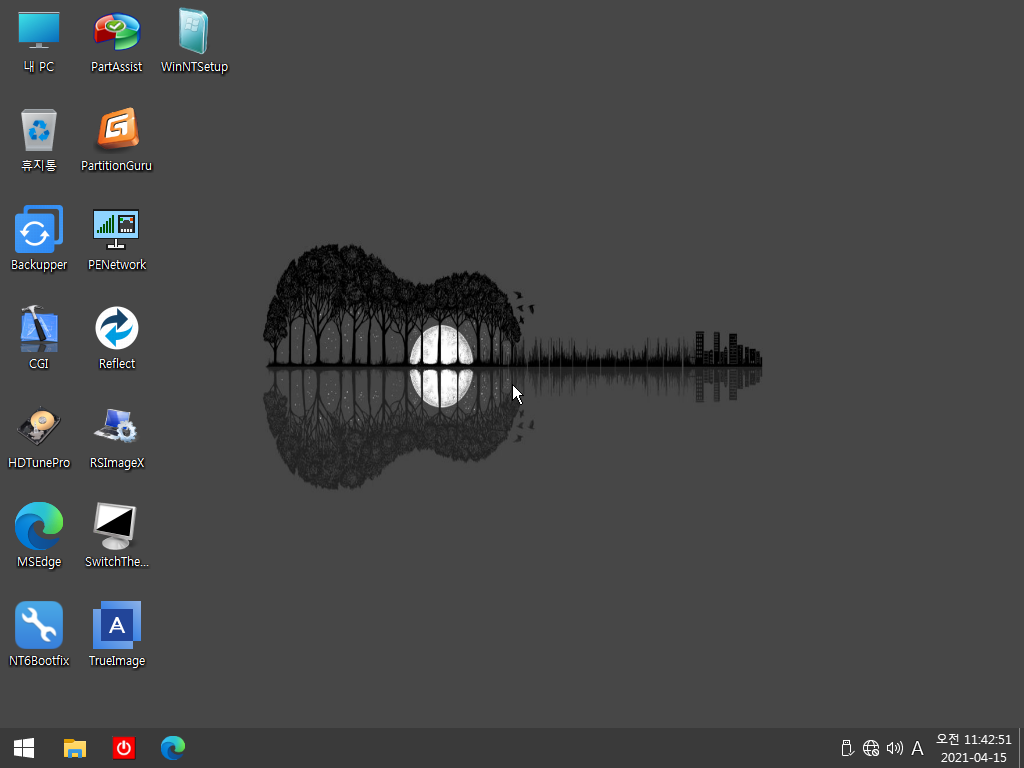Launch HDTunePro from the desktop
1024x768 pixels.
pyautogui.click(x=39, y=438)
